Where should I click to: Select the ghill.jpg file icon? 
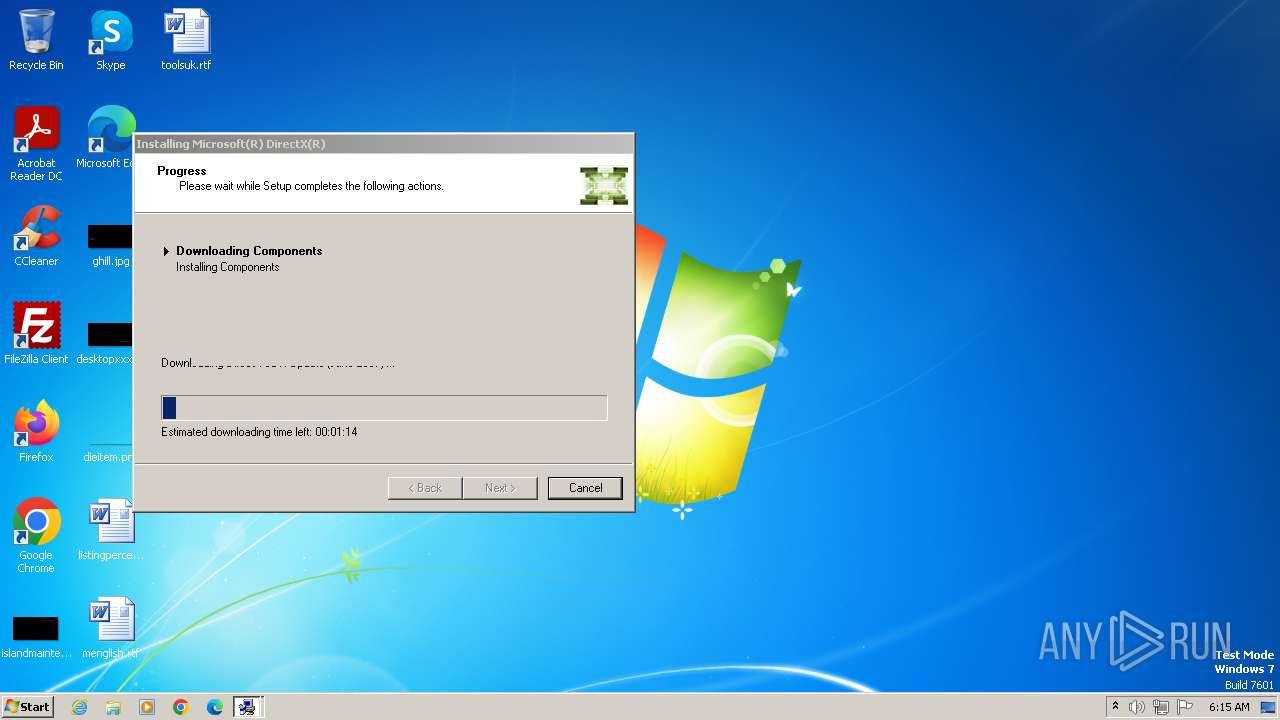[x=110, y=246]
